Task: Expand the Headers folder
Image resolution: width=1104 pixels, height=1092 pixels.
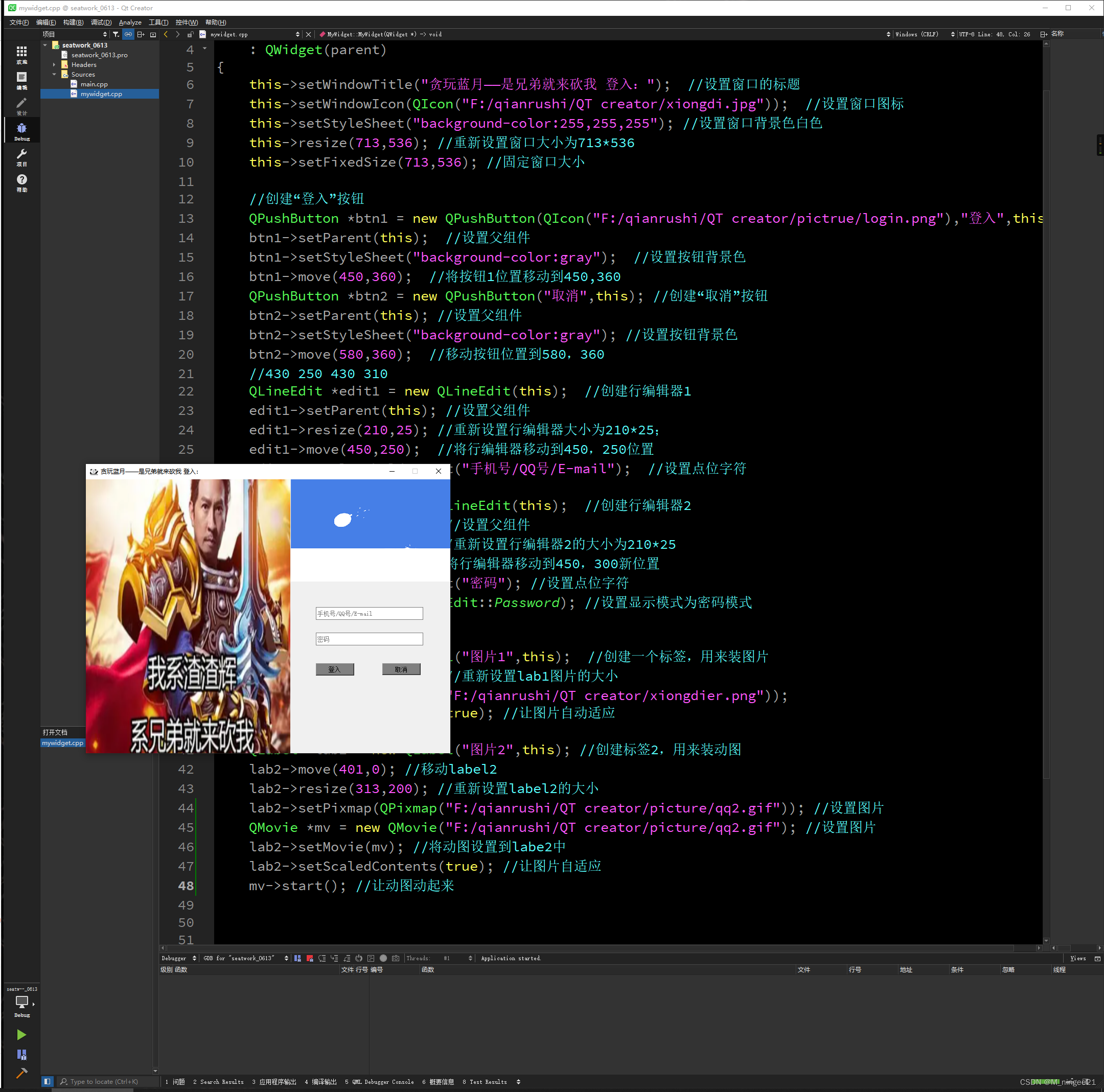Action: [x=54, y=64]
